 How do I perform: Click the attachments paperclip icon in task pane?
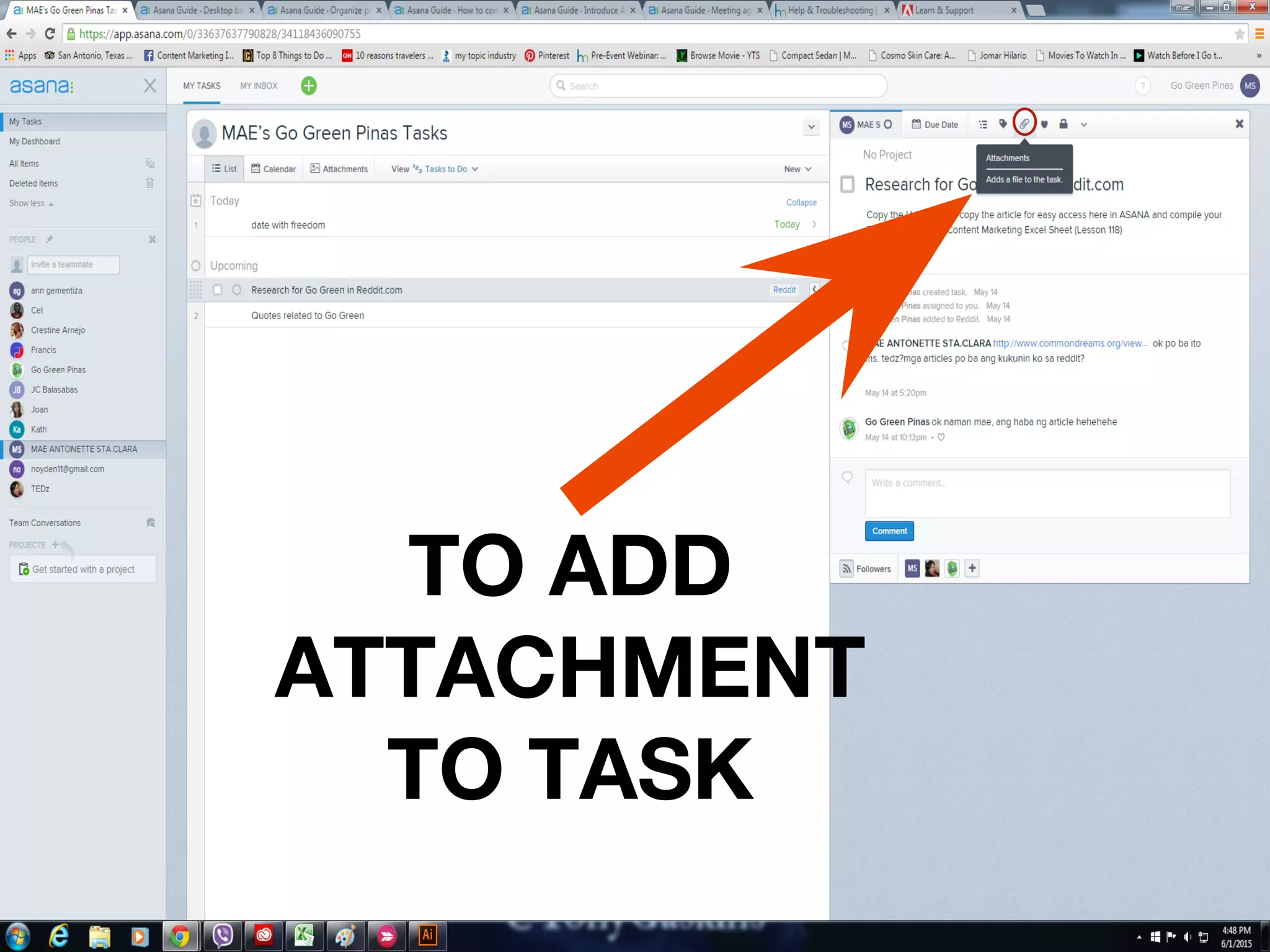click(1024, 124)
